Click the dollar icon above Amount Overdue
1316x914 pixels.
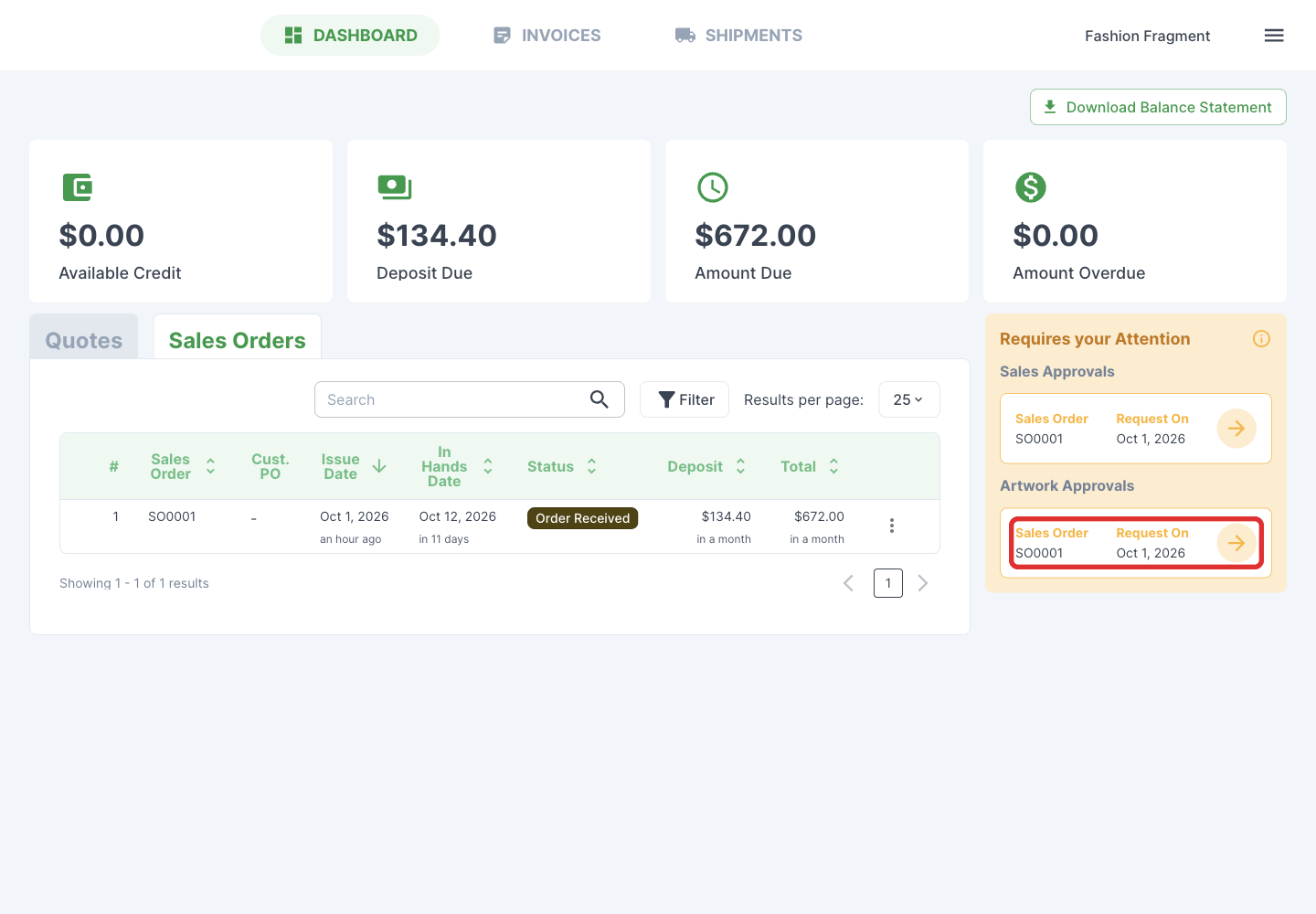point(1031,187)
